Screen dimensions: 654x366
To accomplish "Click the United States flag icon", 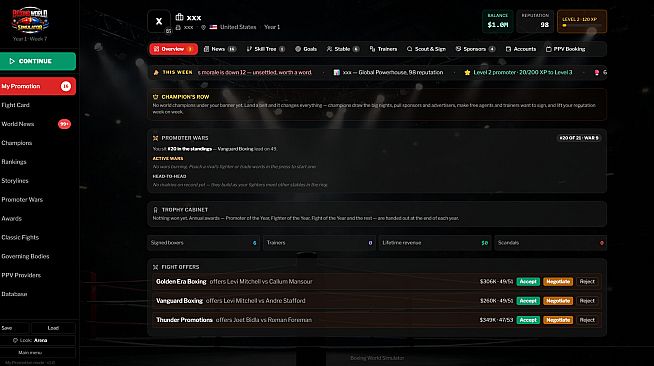I will (x=213, y=27).
